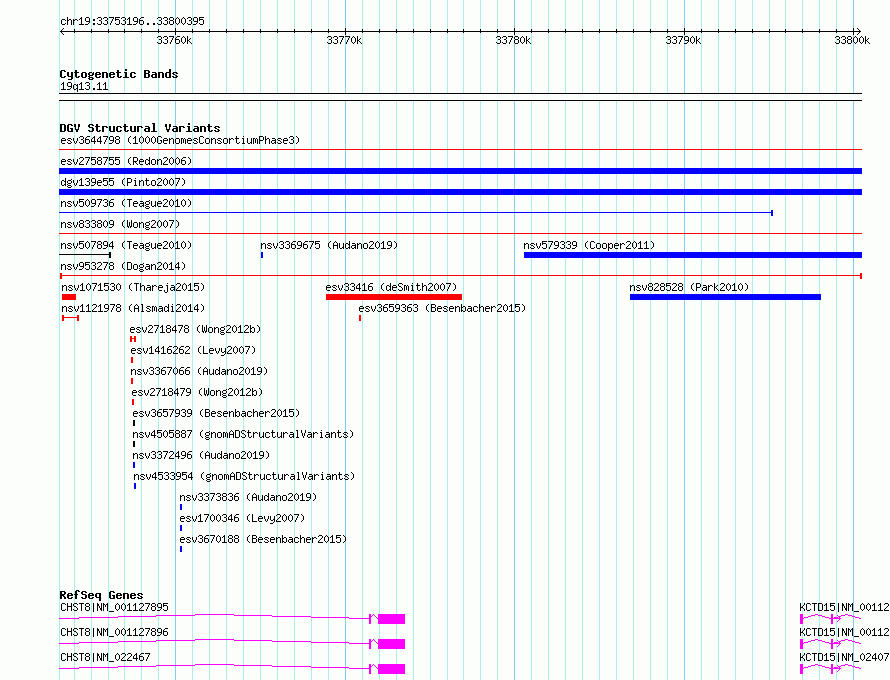Viewport: 890px width, 680px height.
Task: Select the dgv139e55 (Pinto2007) blue bar
Action: tap(460, 192)
